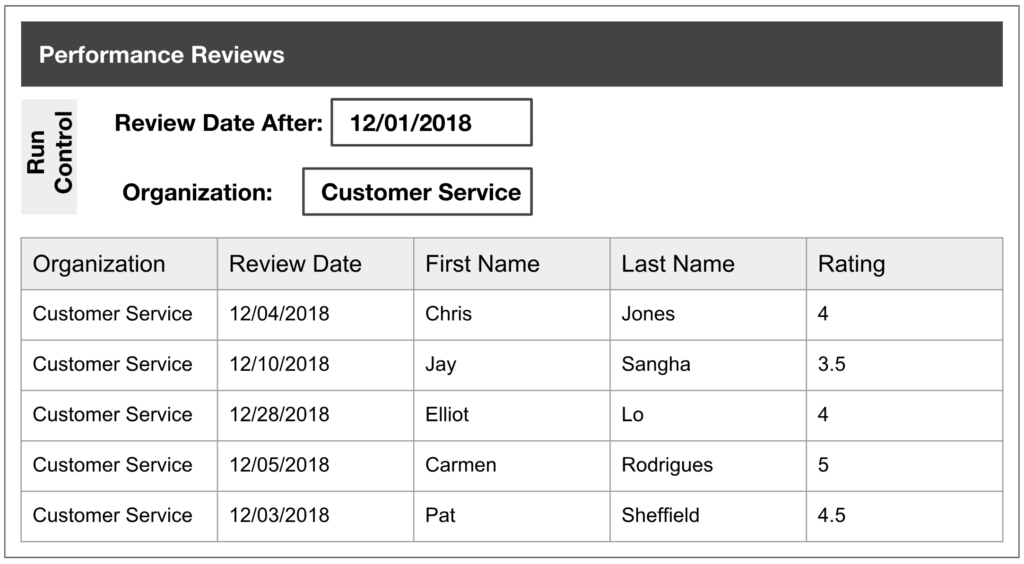Click the Last Name column header
Viewport: 1024px width, 564px height.
point(708,264)
